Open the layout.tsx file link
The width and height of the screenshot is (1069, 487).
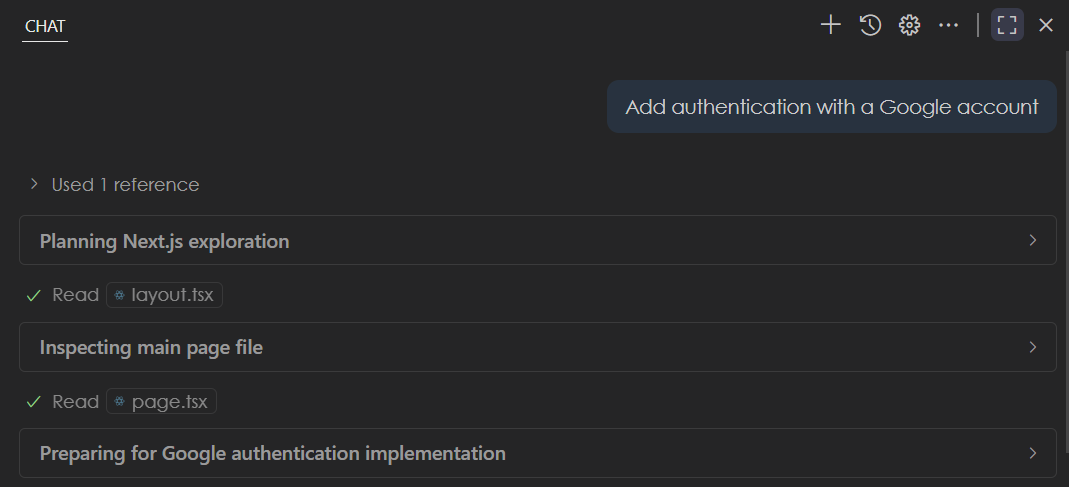click(166, 295)
